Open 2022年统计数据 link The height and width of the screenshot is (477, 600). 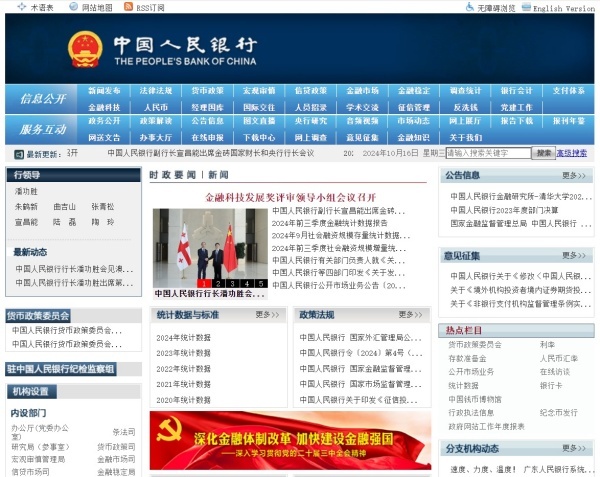pyautogui.click(x=183, y=369)
